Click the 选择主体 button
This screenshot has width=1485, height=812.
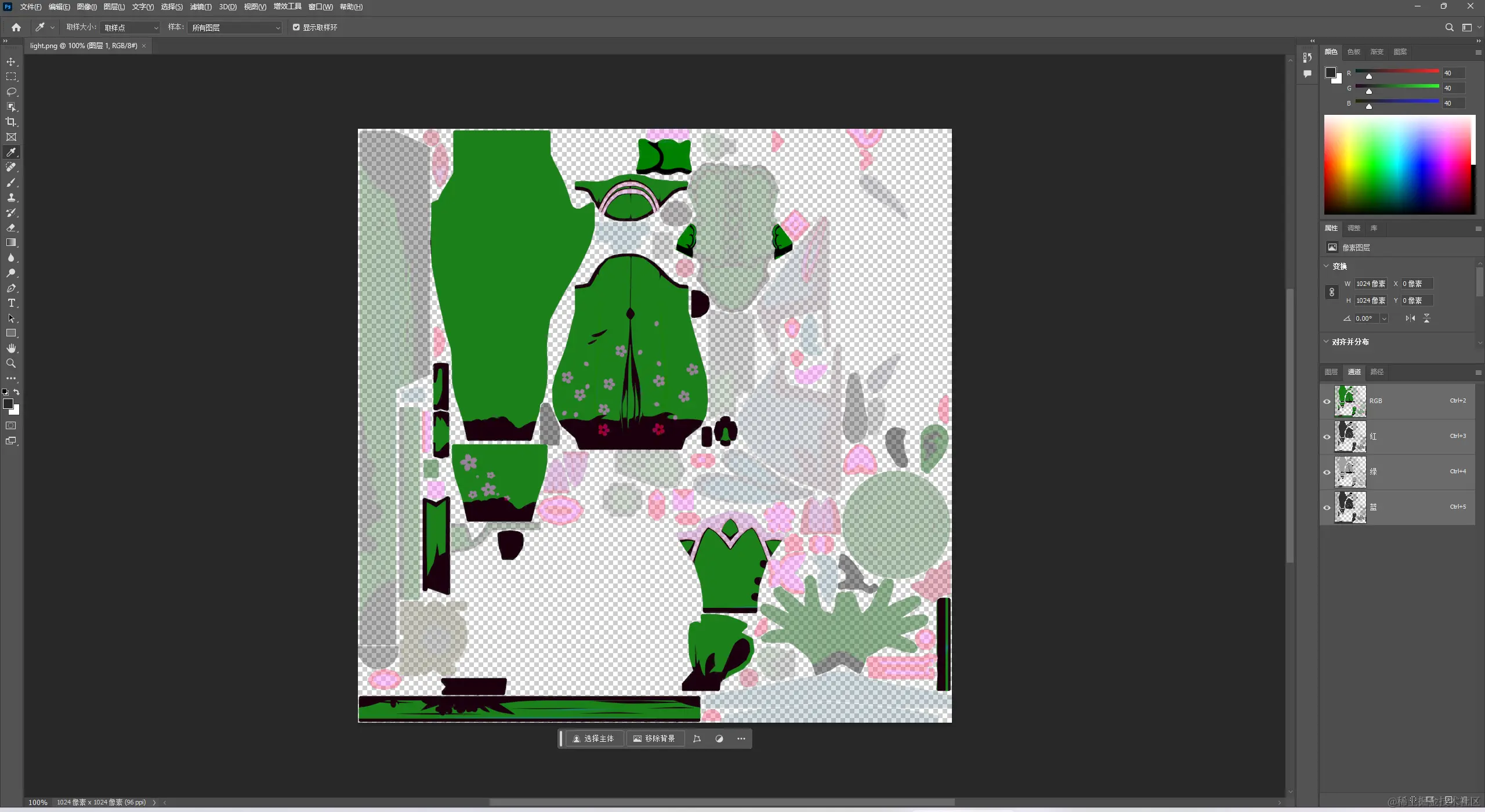click(593, 738)
